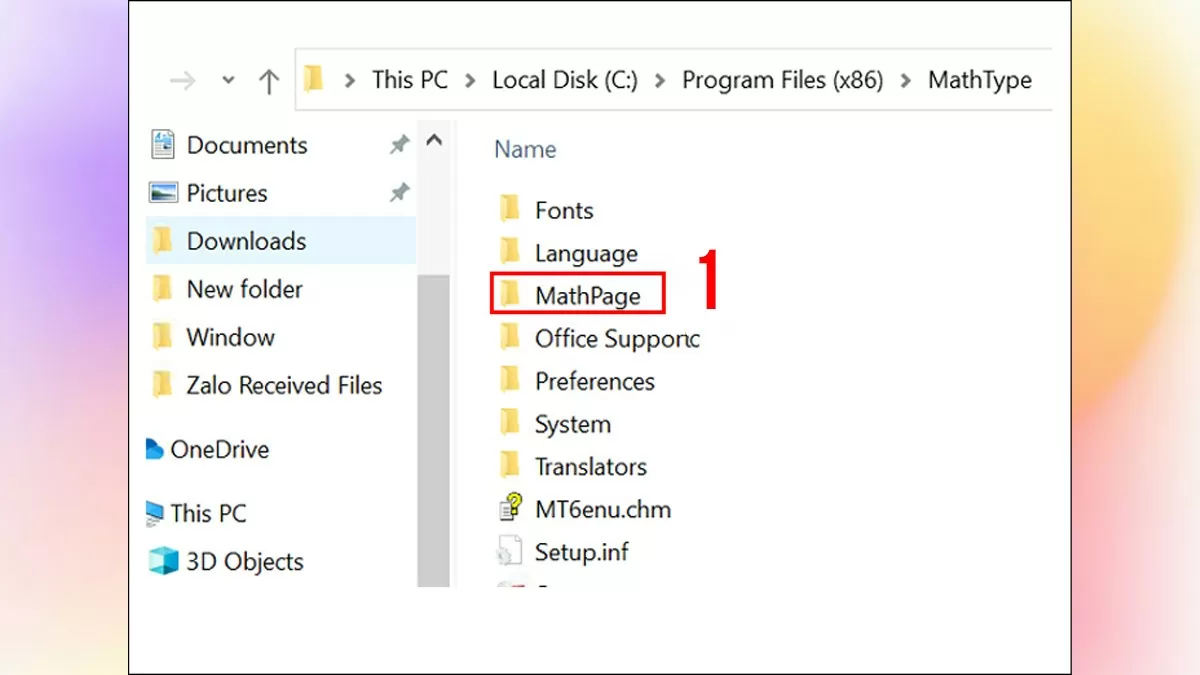Click the Up arrow navigation button
Viewport: 1200px width, 675px height.
tap(268, 81)
